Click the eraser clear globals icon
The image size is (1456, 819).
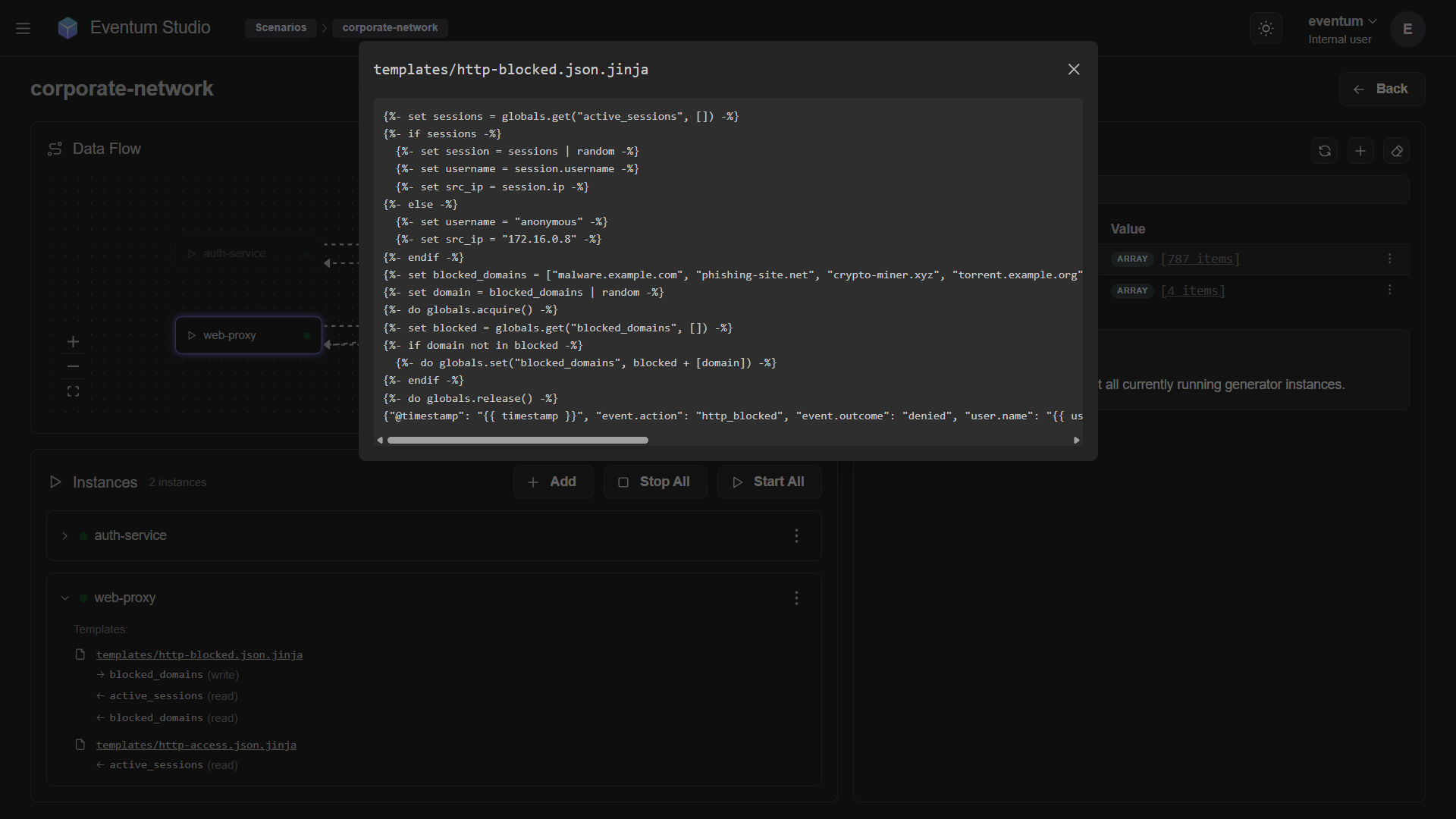tap(1396, 151)
